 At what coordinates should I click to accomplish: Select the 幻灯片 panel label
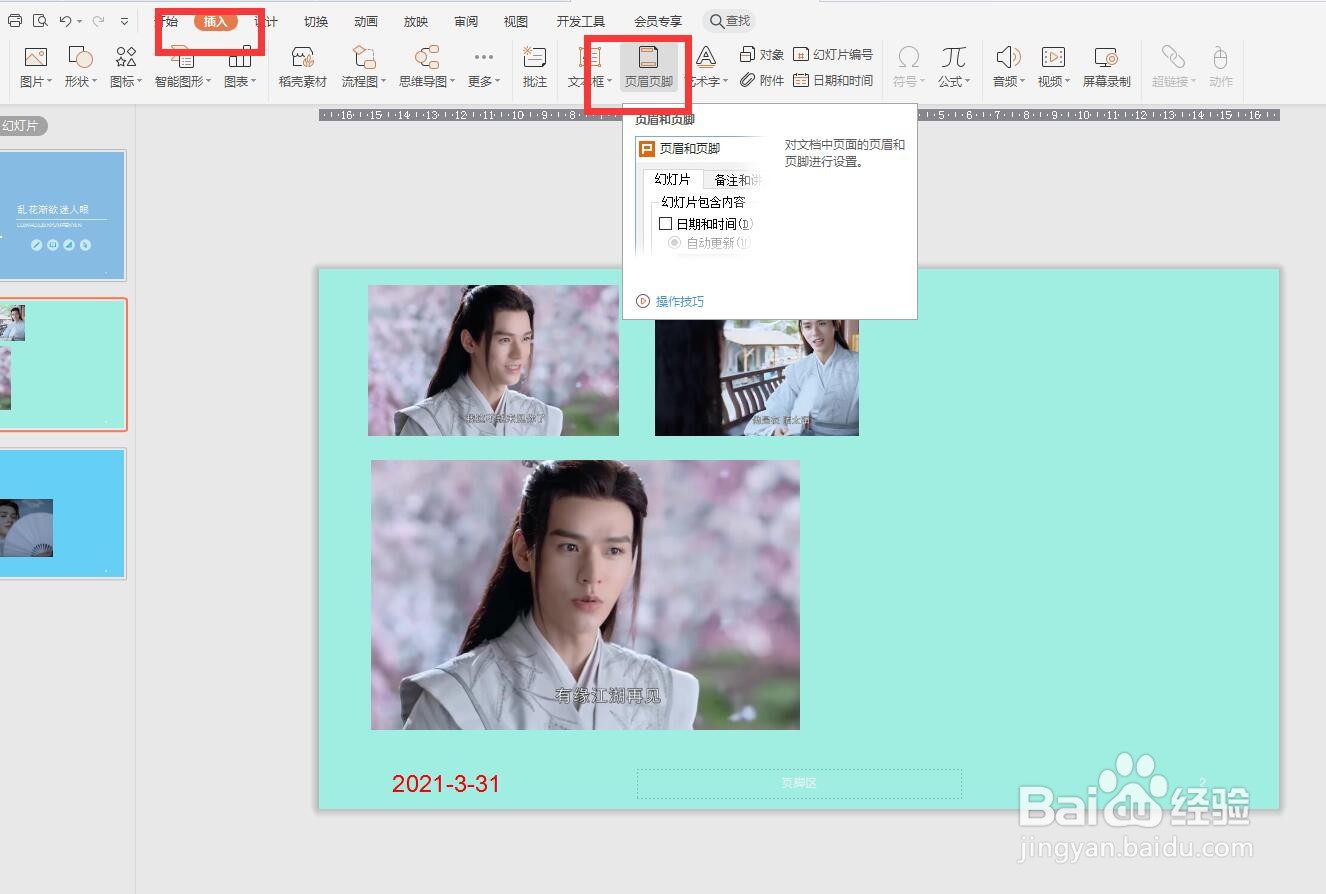click(x=21, y=126)
